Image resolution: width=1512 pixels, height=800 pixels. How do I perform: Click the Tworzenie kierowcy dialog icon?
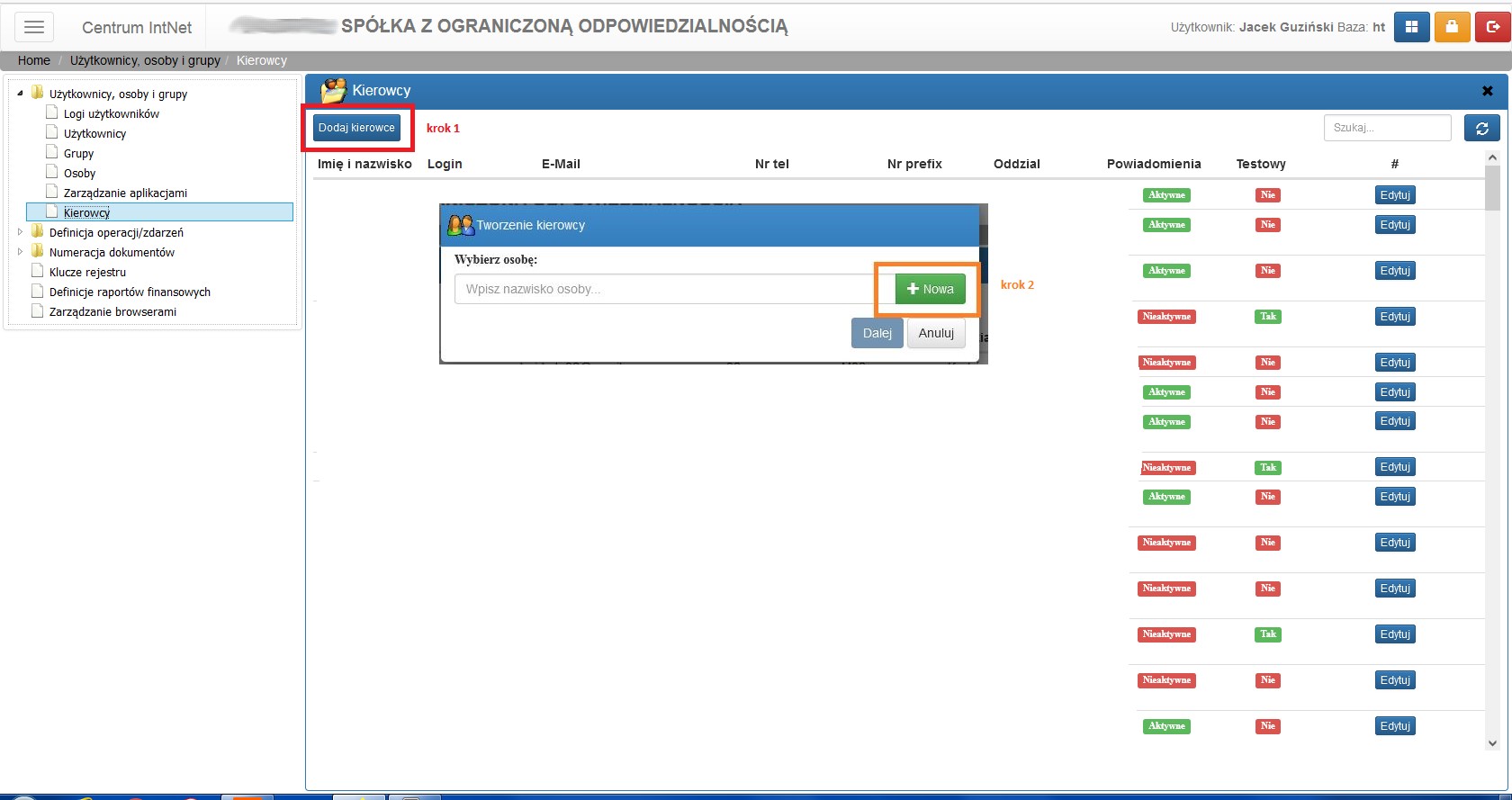(x=461, y=225)
